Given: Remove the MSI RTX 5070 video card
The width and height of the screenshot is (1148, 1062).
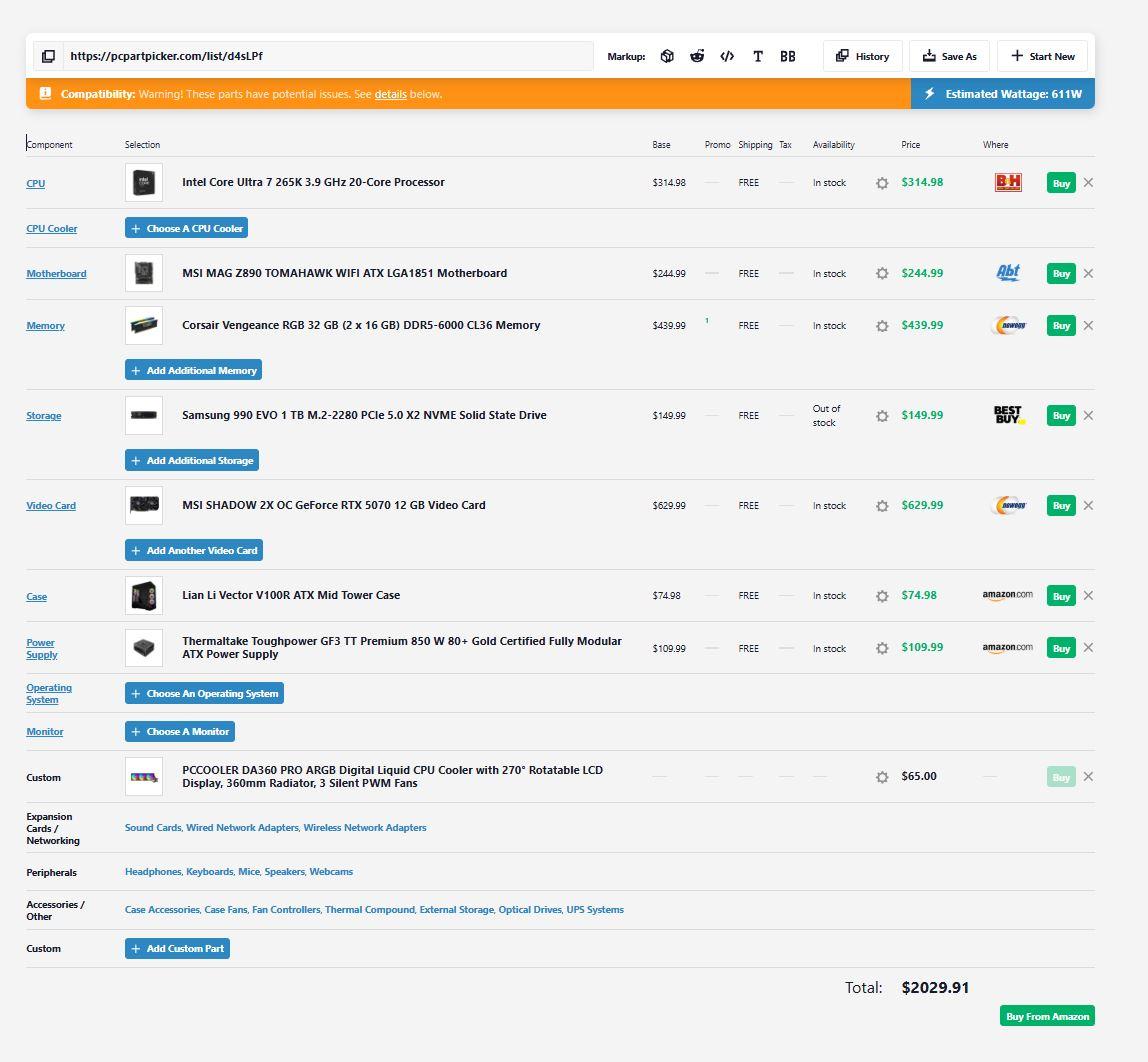Looking at the screenshot, I should [x=1089, y=505].
